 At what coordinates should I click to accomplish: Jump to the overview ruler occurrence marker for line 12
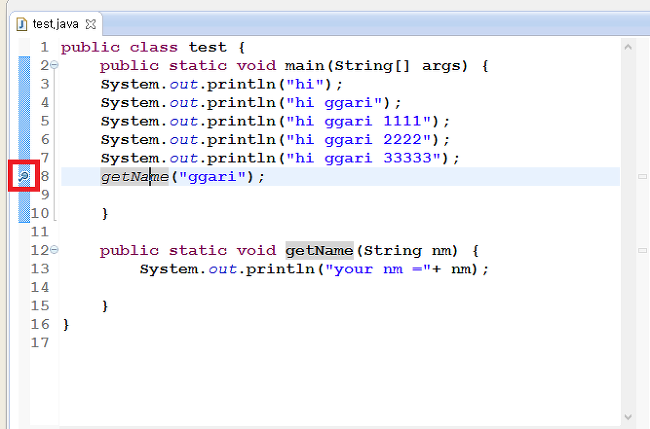coord(642,250)
